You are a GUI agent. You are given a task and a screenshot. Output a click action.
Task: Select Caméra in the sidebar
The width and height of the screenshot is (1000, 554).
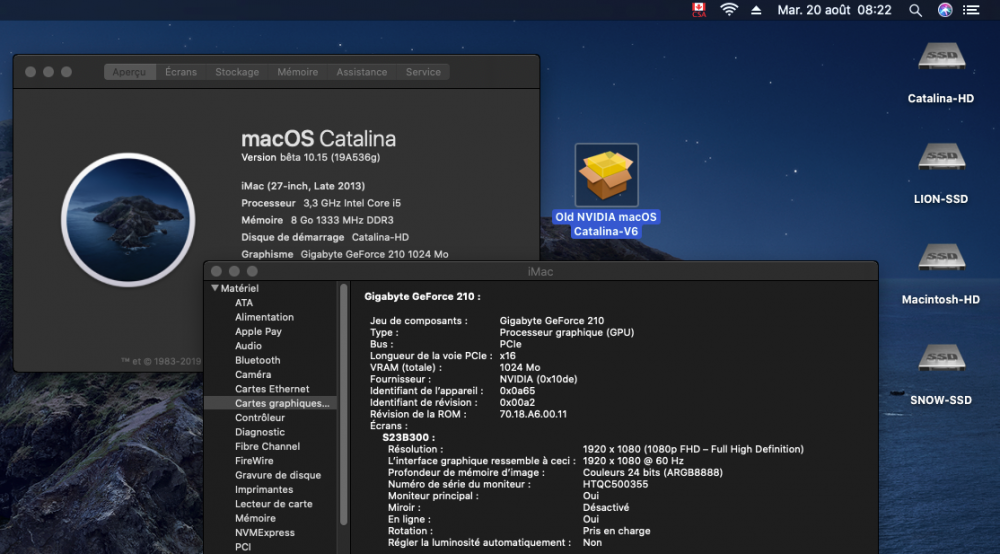pos(253,374)
